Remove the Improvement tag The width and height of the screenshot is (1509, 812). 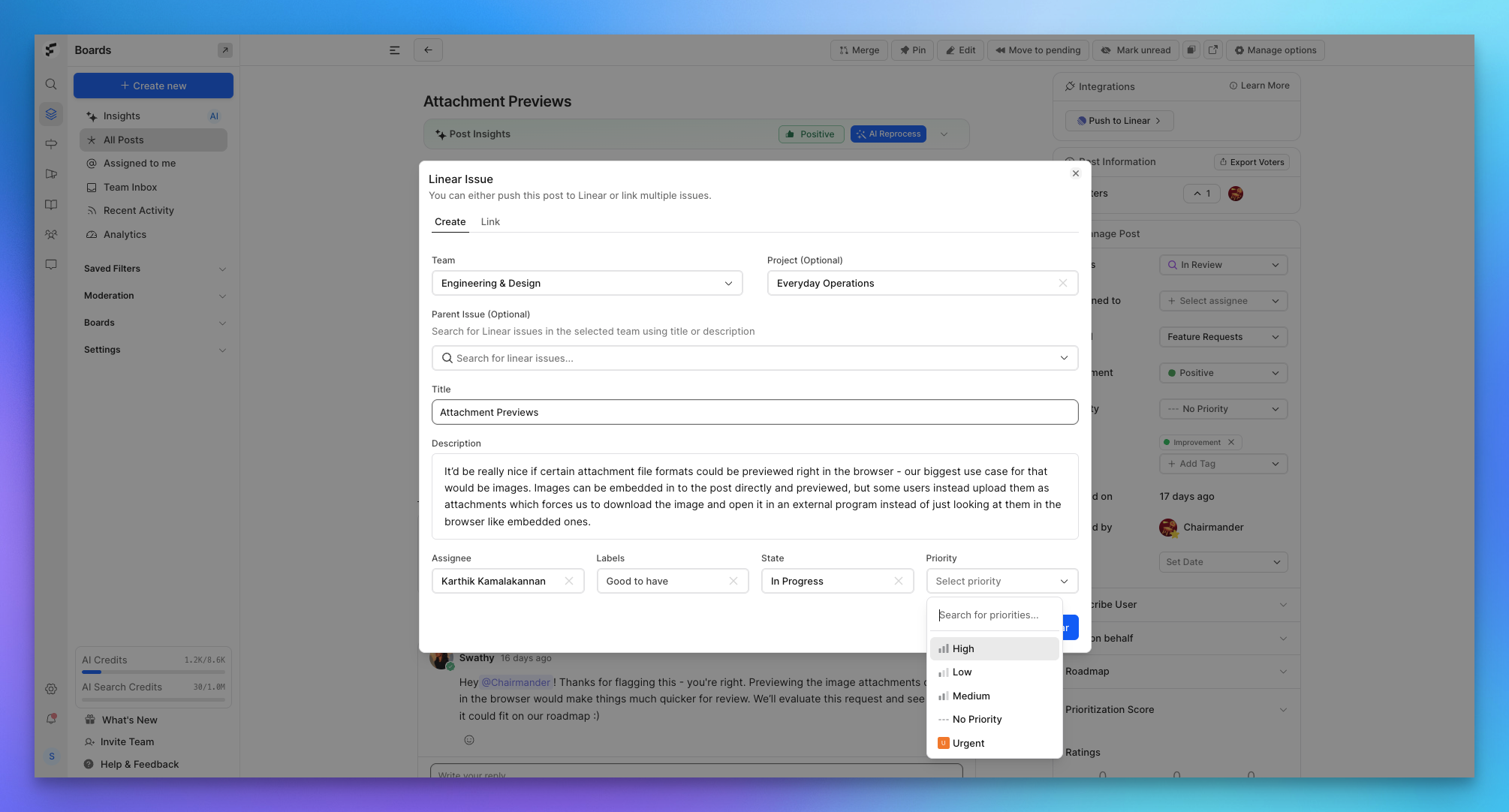click(1231, 442)
